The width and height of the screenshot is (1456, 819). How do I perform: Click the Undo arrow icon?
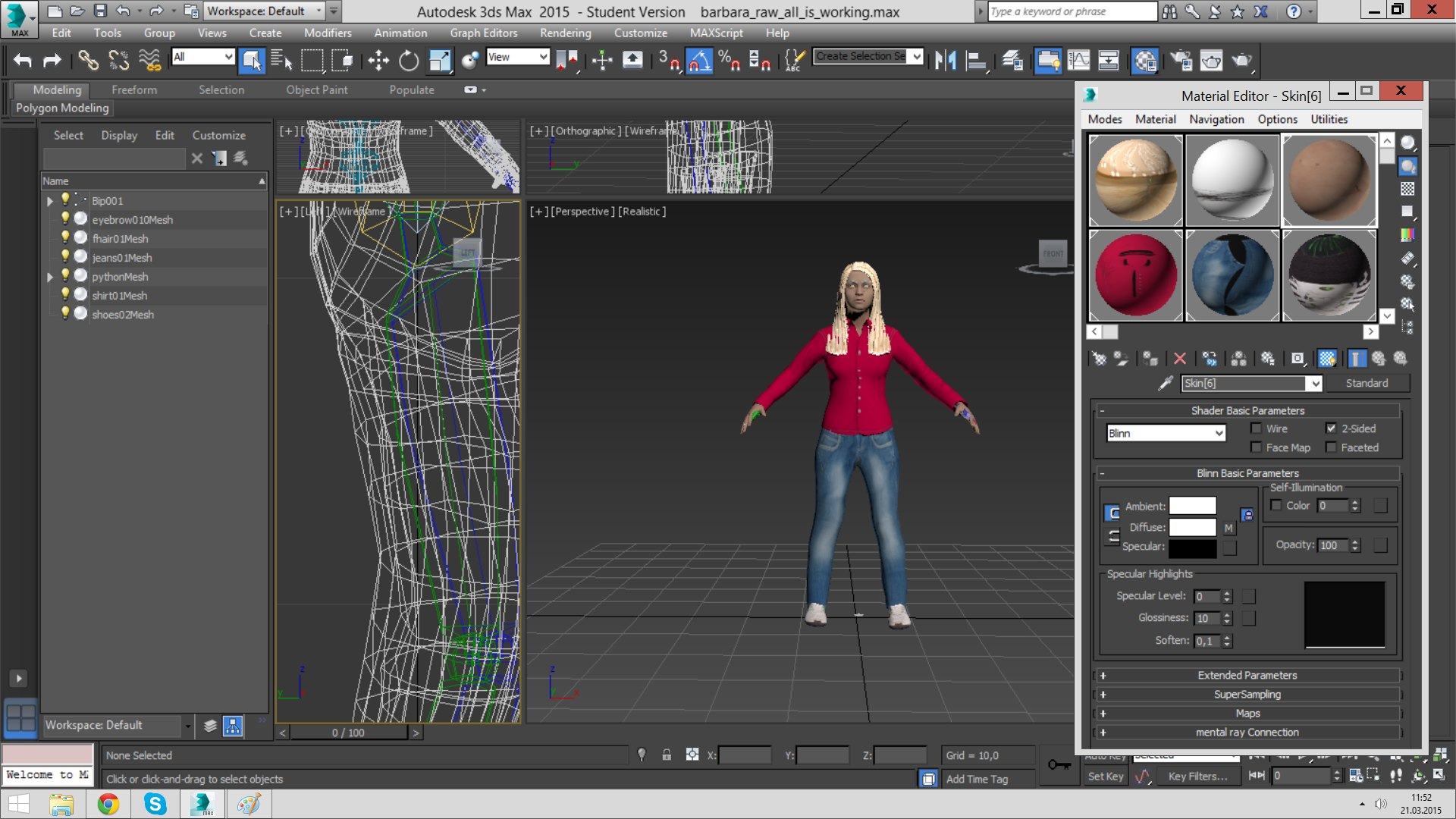pyautogui.click(x=23, y=61)
